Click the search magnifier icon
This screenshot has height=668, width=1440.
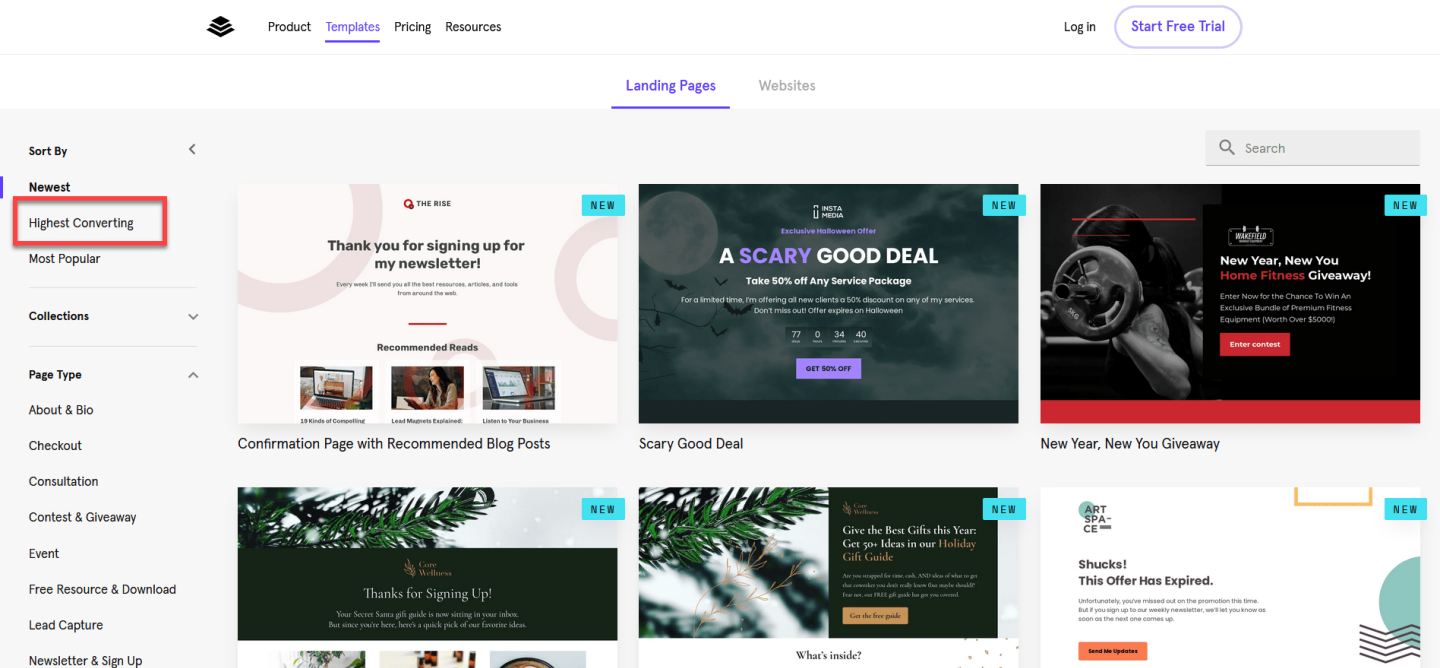tap(1227, 148)
